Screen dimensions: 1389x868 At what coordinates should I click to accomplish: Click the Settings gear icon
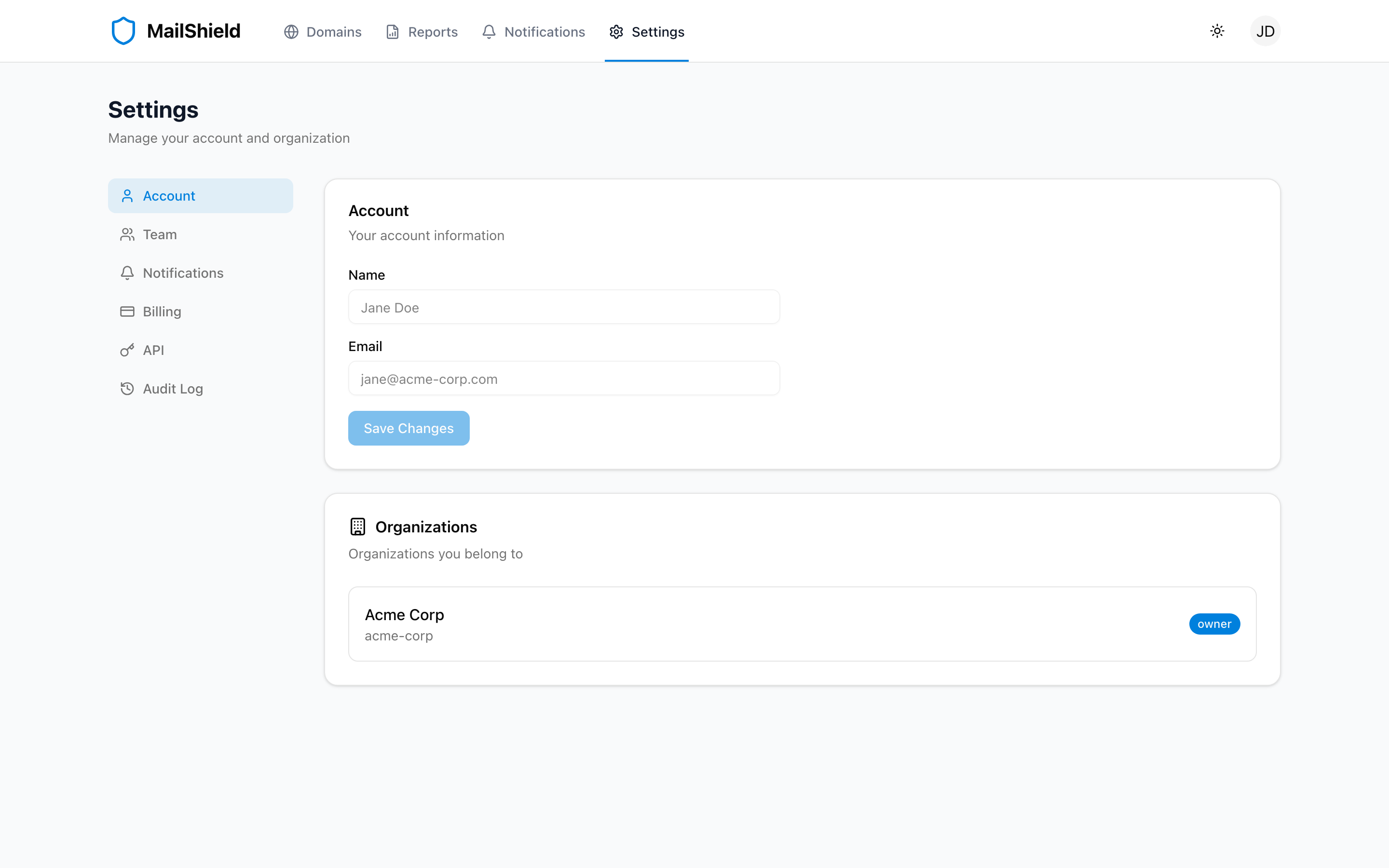pyautogui.click(x=616, y=32)
